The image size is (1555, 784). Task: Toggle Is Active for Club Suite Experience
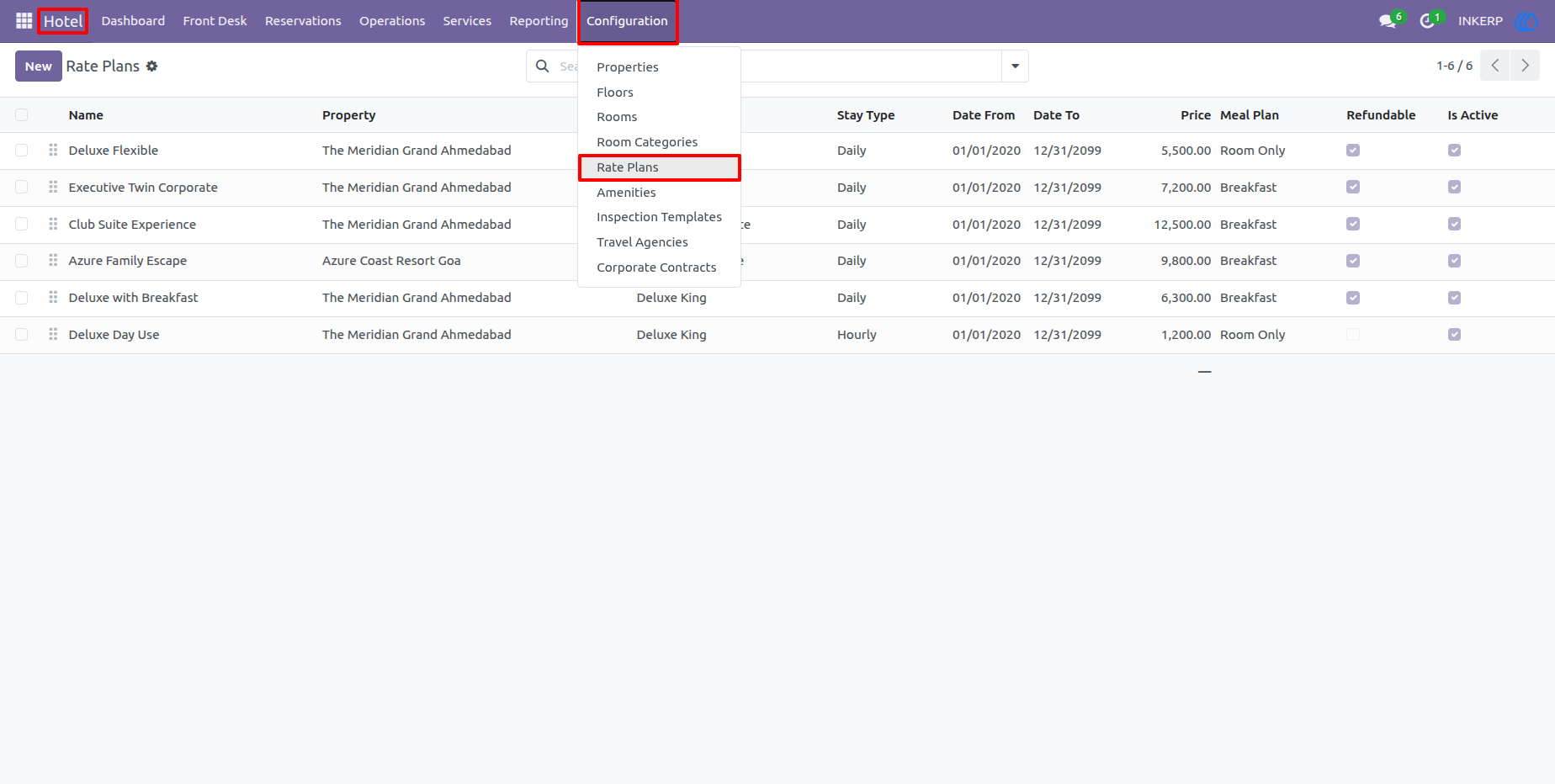point(1454,224)
